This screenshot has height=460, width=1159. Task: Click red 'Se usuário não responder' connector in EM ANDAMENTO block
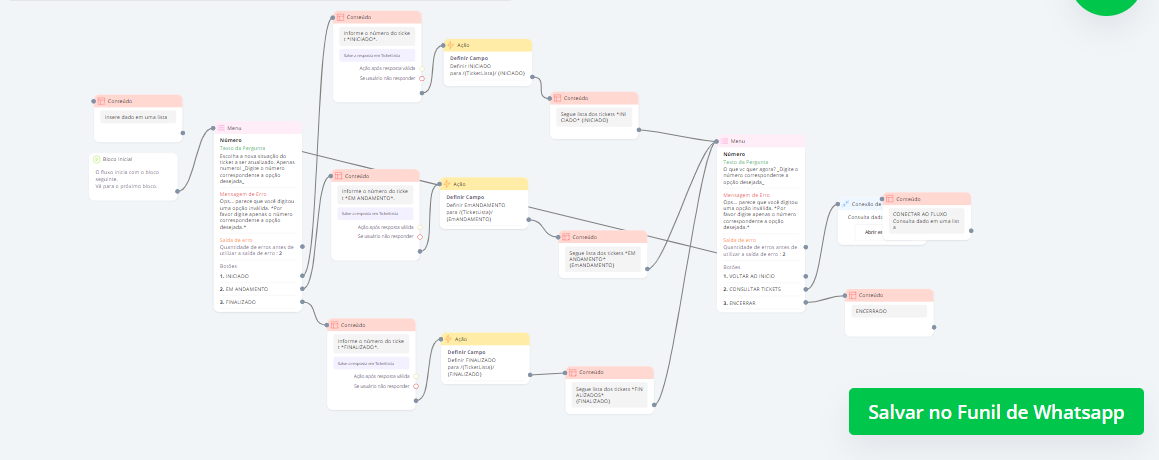point(422,237)
